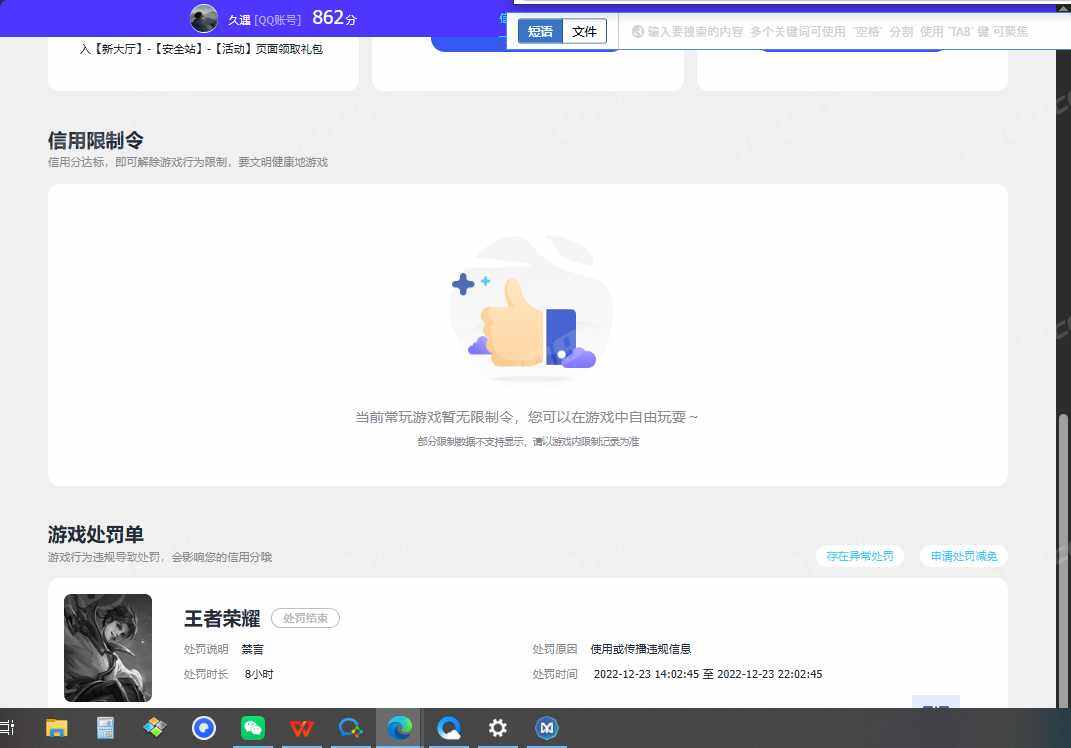1071x748 pixels.
Task: Launch the Calculator taskbar icon
Action: (x=105, y=728)
